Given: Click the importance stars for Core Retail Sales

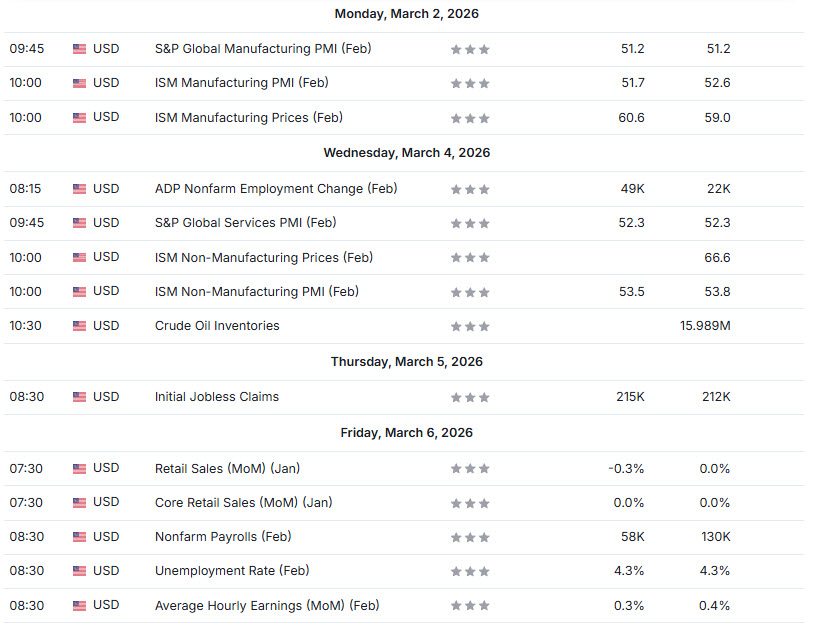Looking at the screenshot, I should point(470,503).
